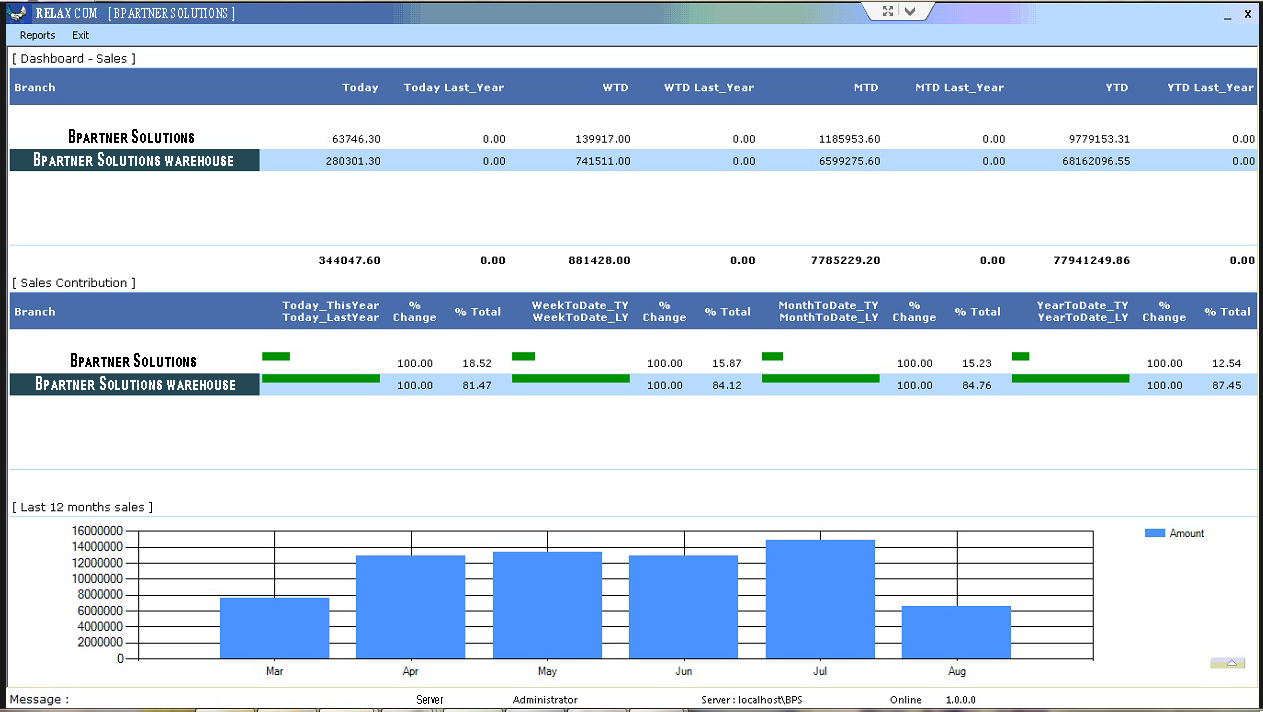
Task: Click the fullscreen expand arrows icon
Action: pos(888,11)
